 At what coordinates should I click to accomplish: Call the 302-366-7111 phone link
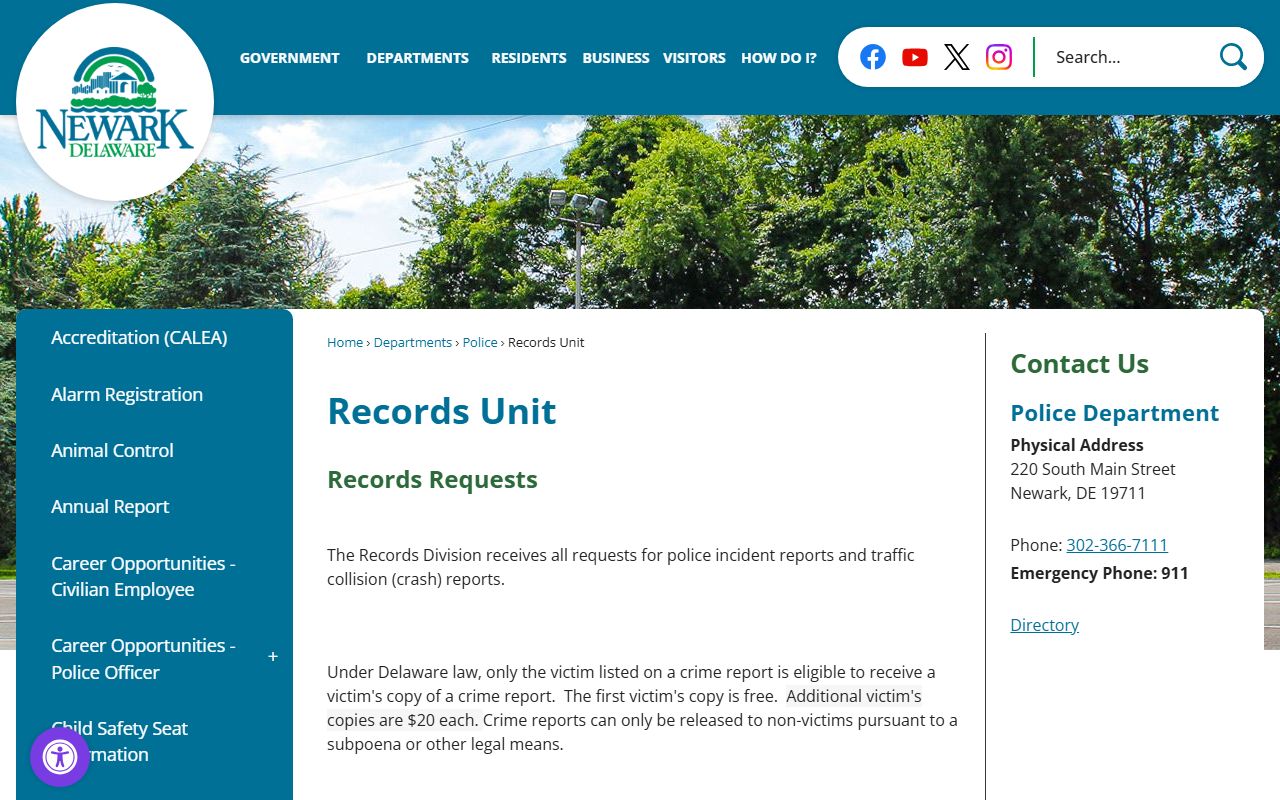point(1116,545)
